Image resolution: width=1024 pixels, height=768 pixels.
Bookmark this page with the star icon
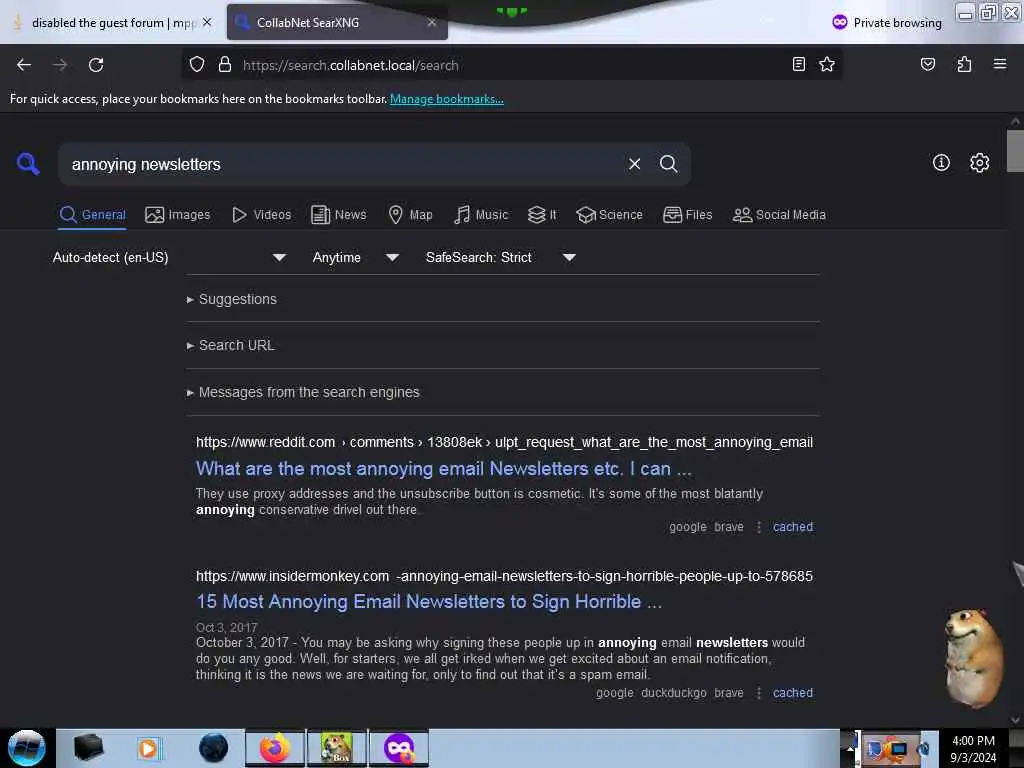[x=827, y=64]
